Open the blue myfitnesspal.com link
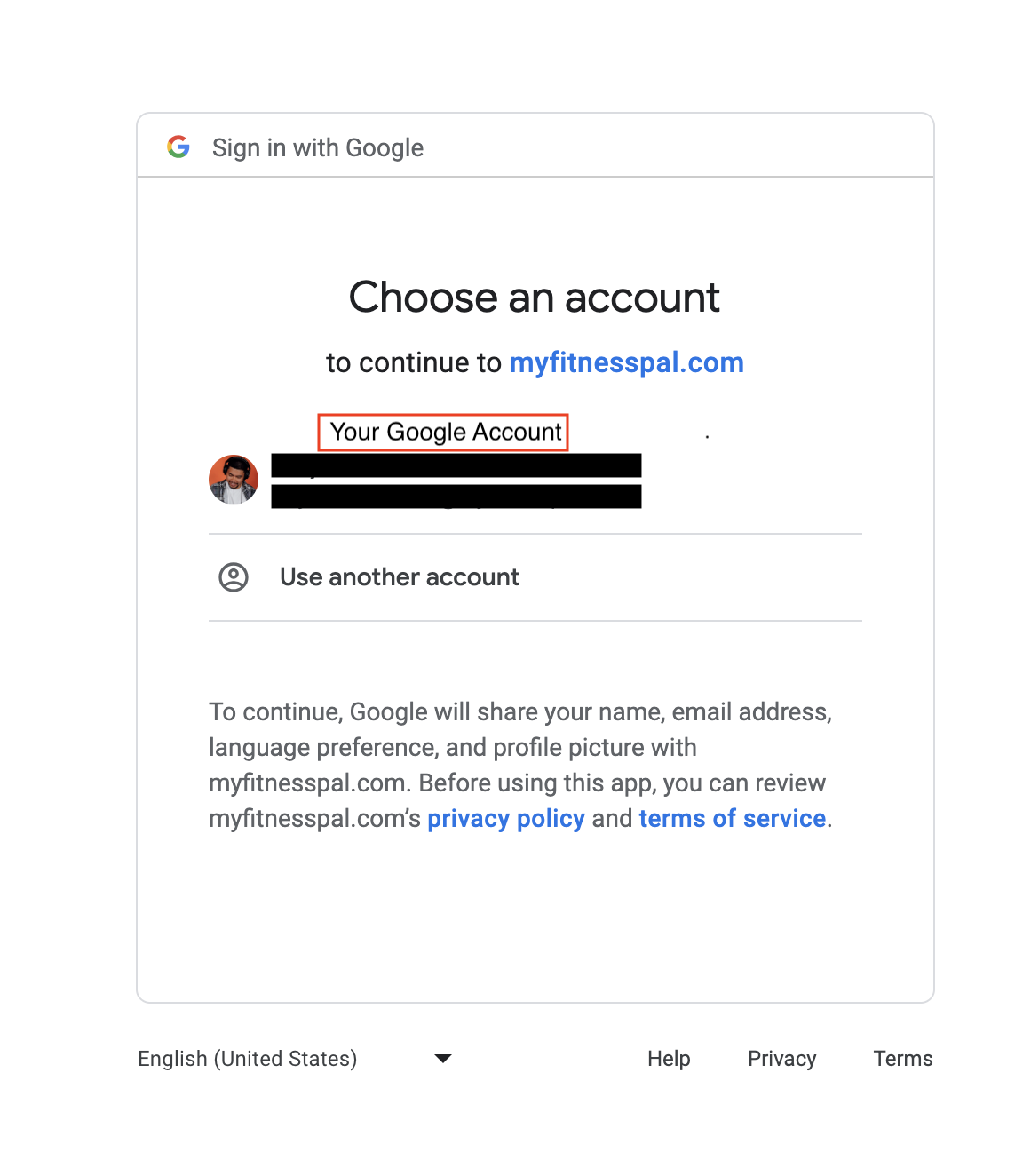The image size is (1023, 1176). coord(626,362)
